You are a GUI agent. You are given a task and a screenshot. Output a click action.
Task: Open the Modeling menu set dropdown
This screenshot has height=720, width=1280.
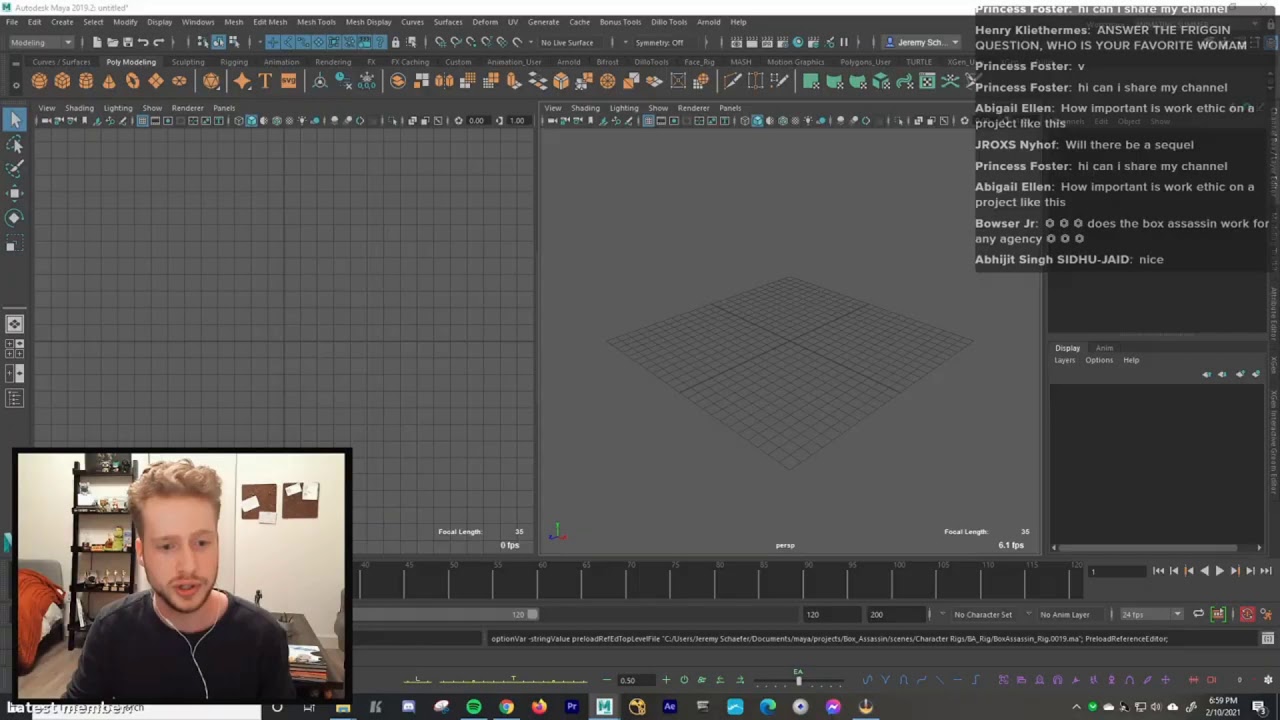[x=41, y=42]
